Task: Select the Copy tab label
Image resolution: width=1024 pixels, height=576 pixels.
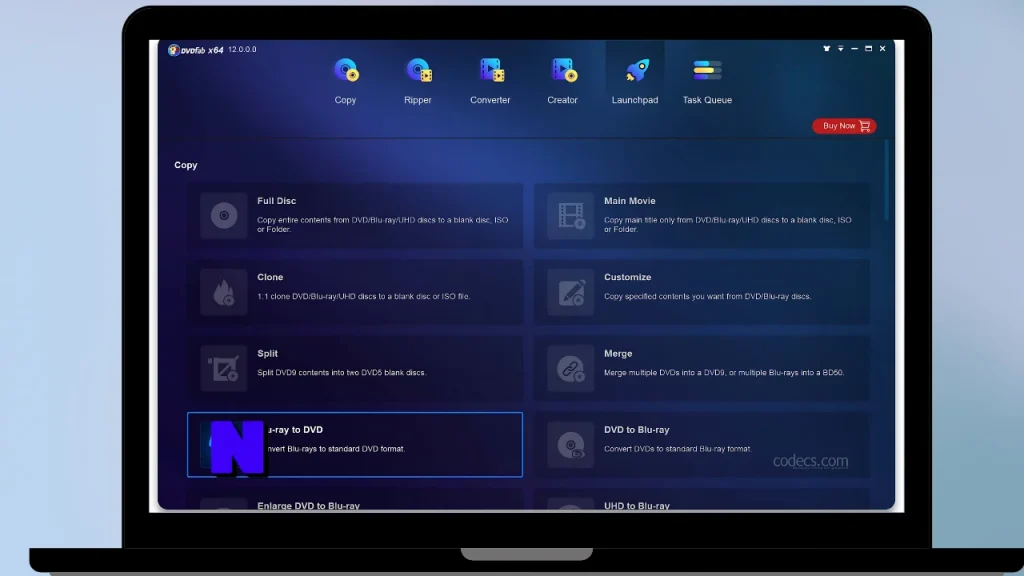Action: 345,100
